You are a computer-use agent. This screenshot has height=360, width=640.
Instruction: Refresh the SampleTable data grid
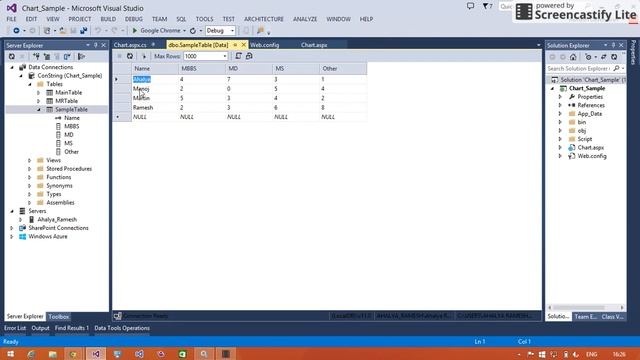pos(130,56)
